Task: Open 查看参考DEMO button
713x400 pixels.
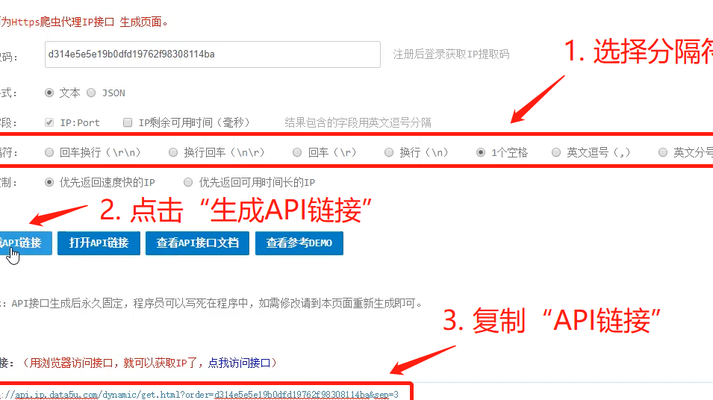Action: (x=299, y=243)
